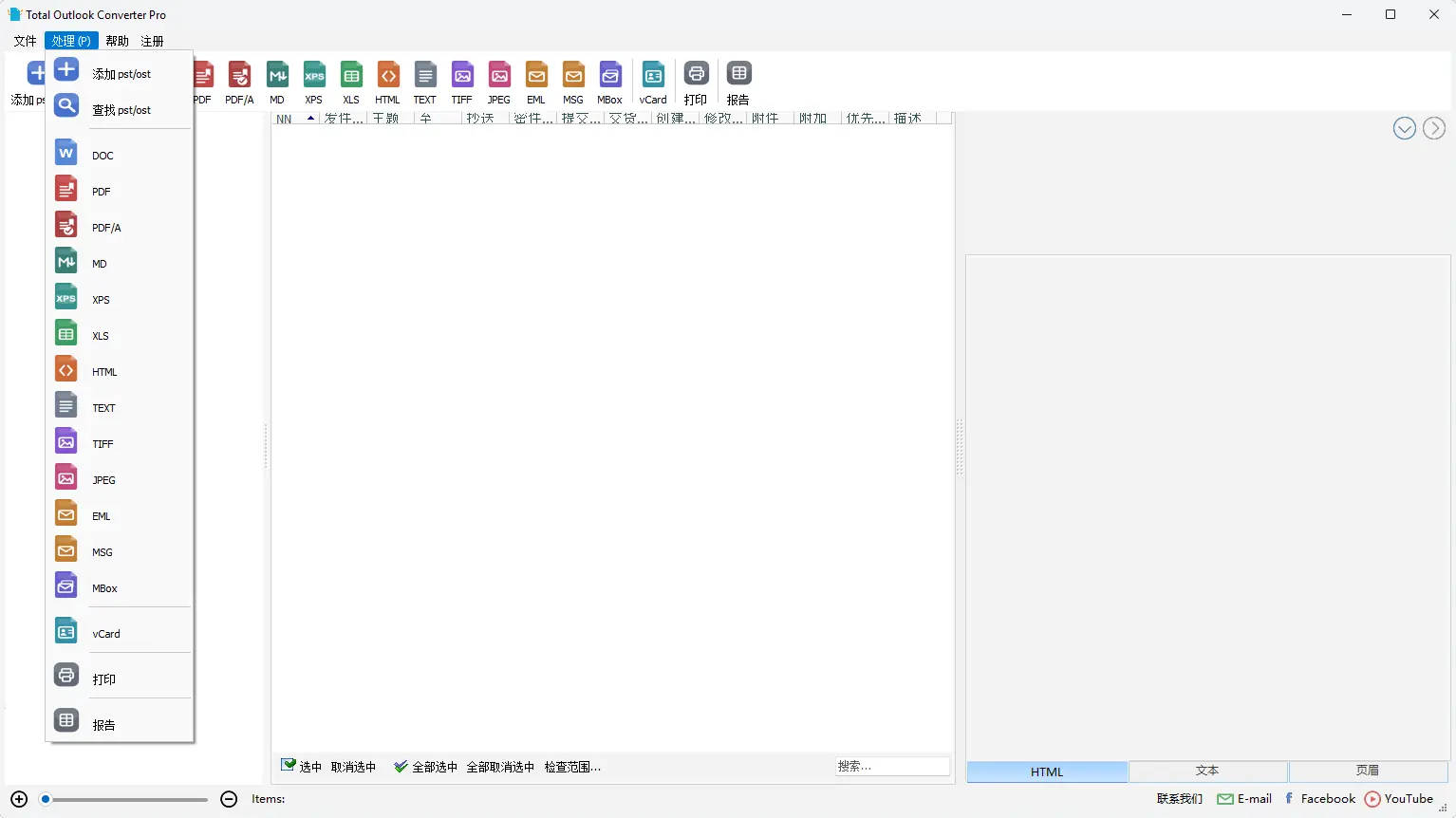Click the MBox toolbar icon
The width and height of the screenshot is (1456, 818).
tap(610, 83)
